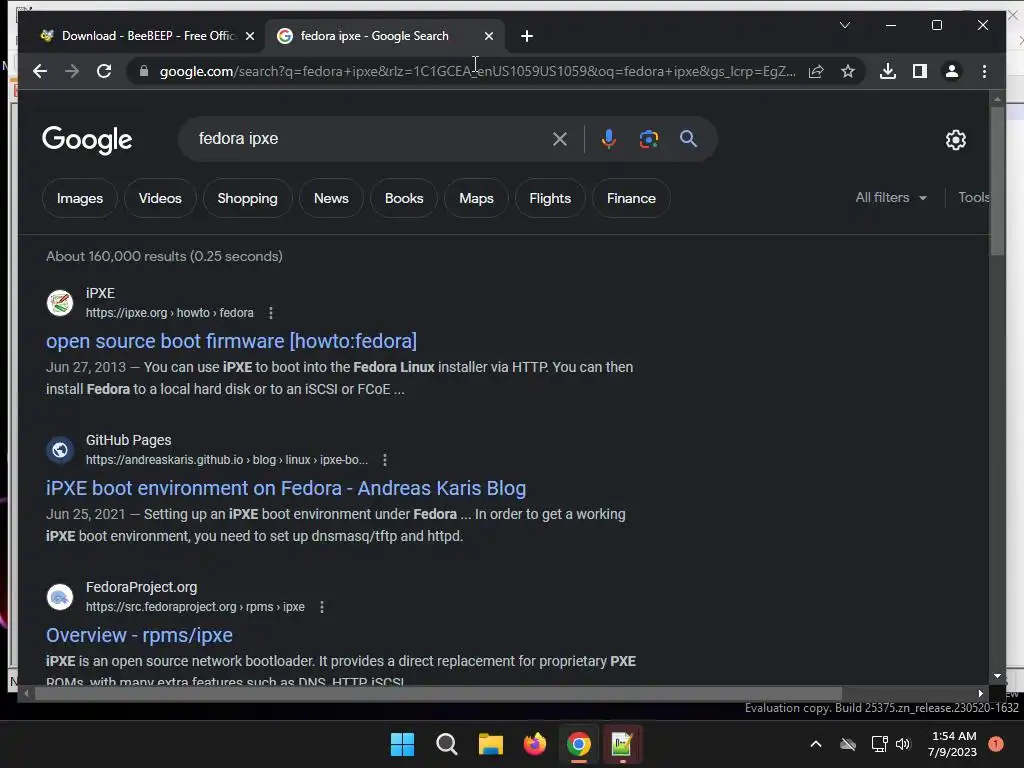Open network icon in system tray
The height and width of the screenshot is (768, 1024).
879,744
